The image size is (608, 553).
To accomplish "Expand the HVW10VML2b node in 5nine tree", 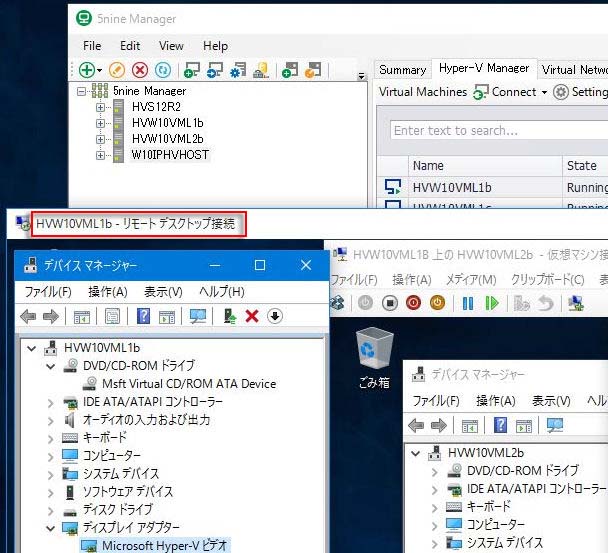I will coord(100,139).
